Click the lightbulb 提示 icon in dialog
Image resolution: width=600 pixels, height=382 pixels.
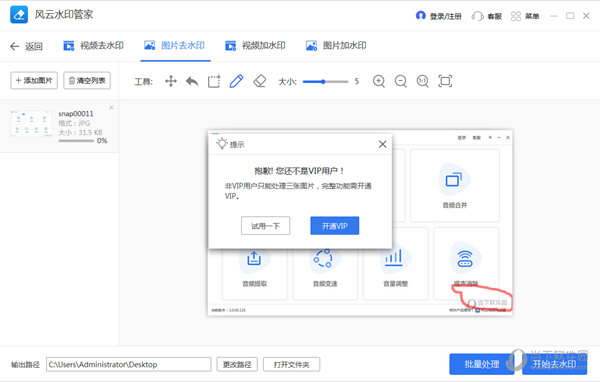[x=222, y=144]
